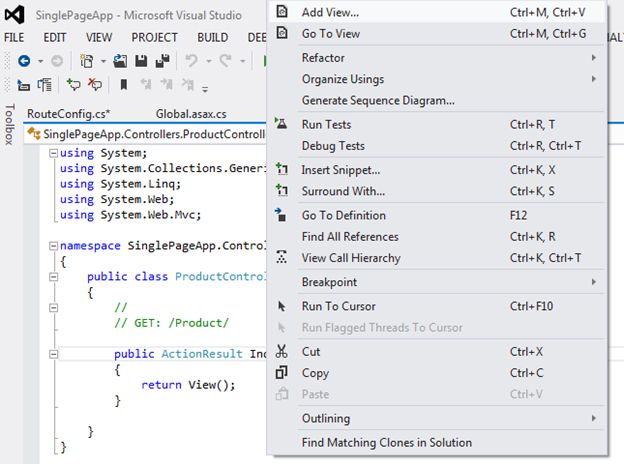This screenshot has width=624, height=464.
Task: Open the RouteConfig.cs tab
Action: 68,113
